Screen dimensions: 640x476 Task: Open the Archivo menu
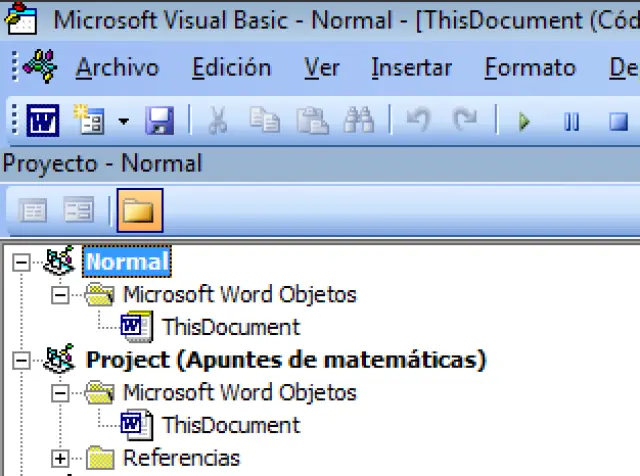tap(117, 68)
